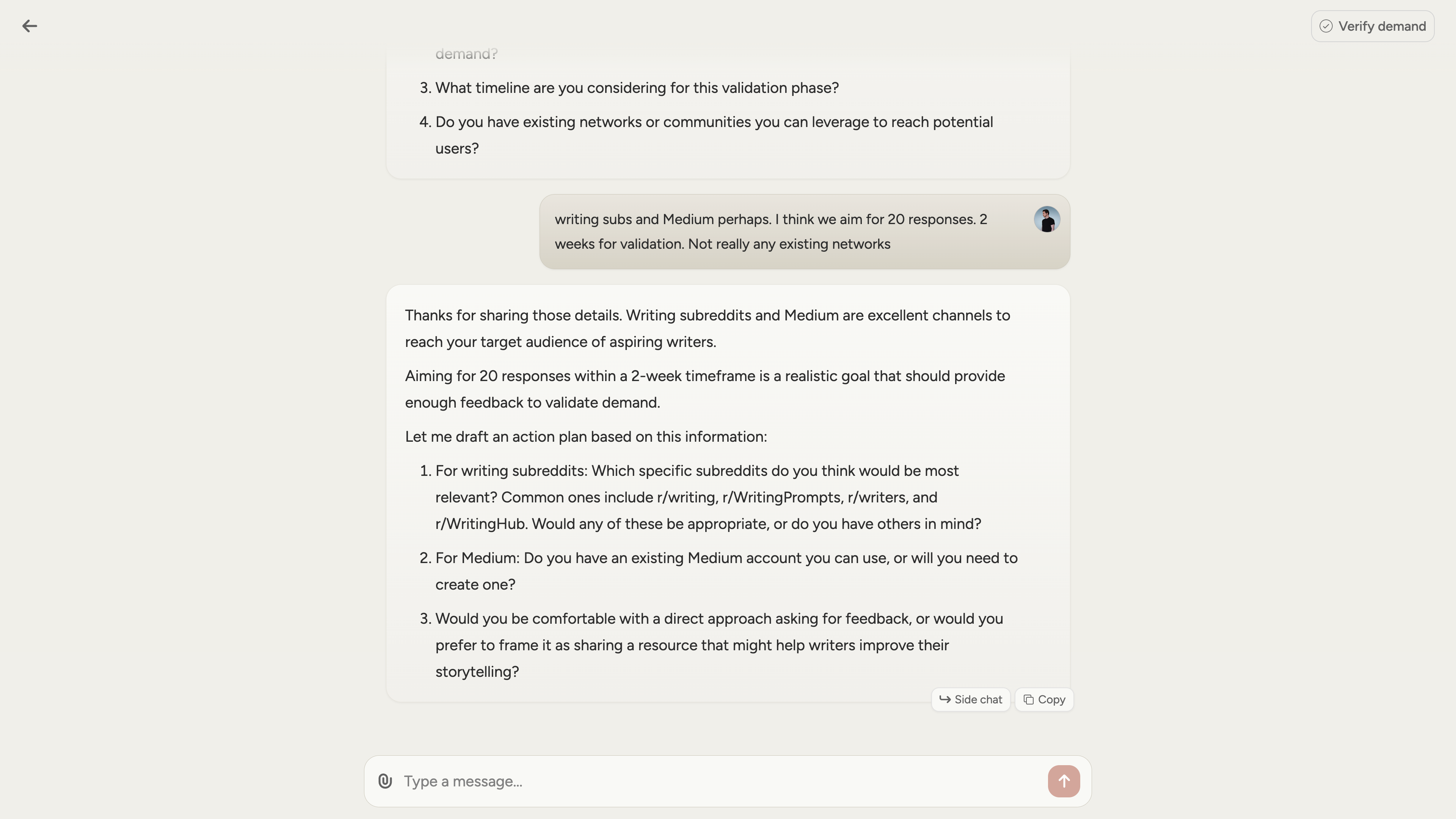Click the Verify demand button
The width and height of the screenshot is (1456, 819).
1372,26
